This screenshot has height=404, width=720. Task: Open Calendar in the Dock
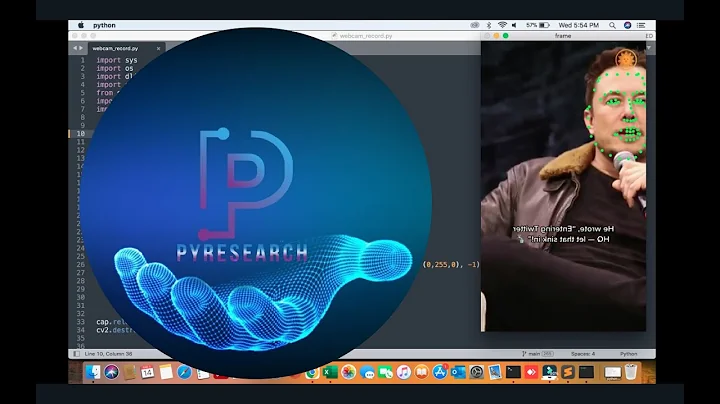pyautogui.click(x=147, y=372)
